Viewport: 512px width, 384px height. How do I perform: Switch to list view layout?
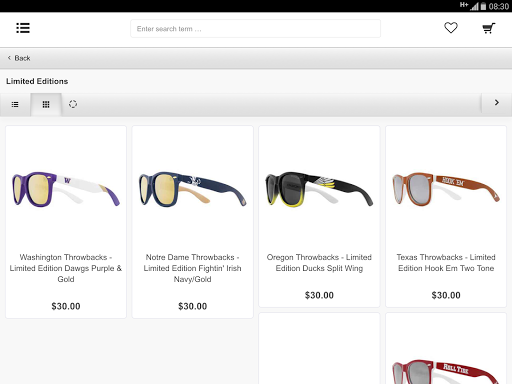[x=15, y=105]
